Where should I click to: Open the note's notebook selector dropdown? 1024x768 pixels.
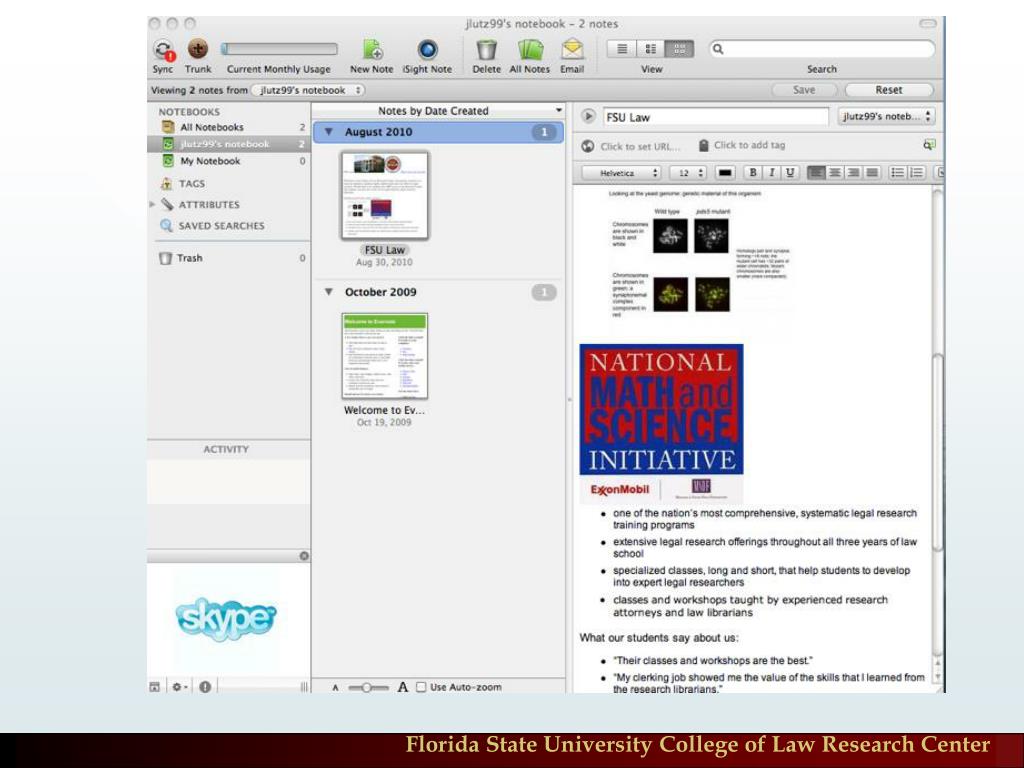coord(887,116)
